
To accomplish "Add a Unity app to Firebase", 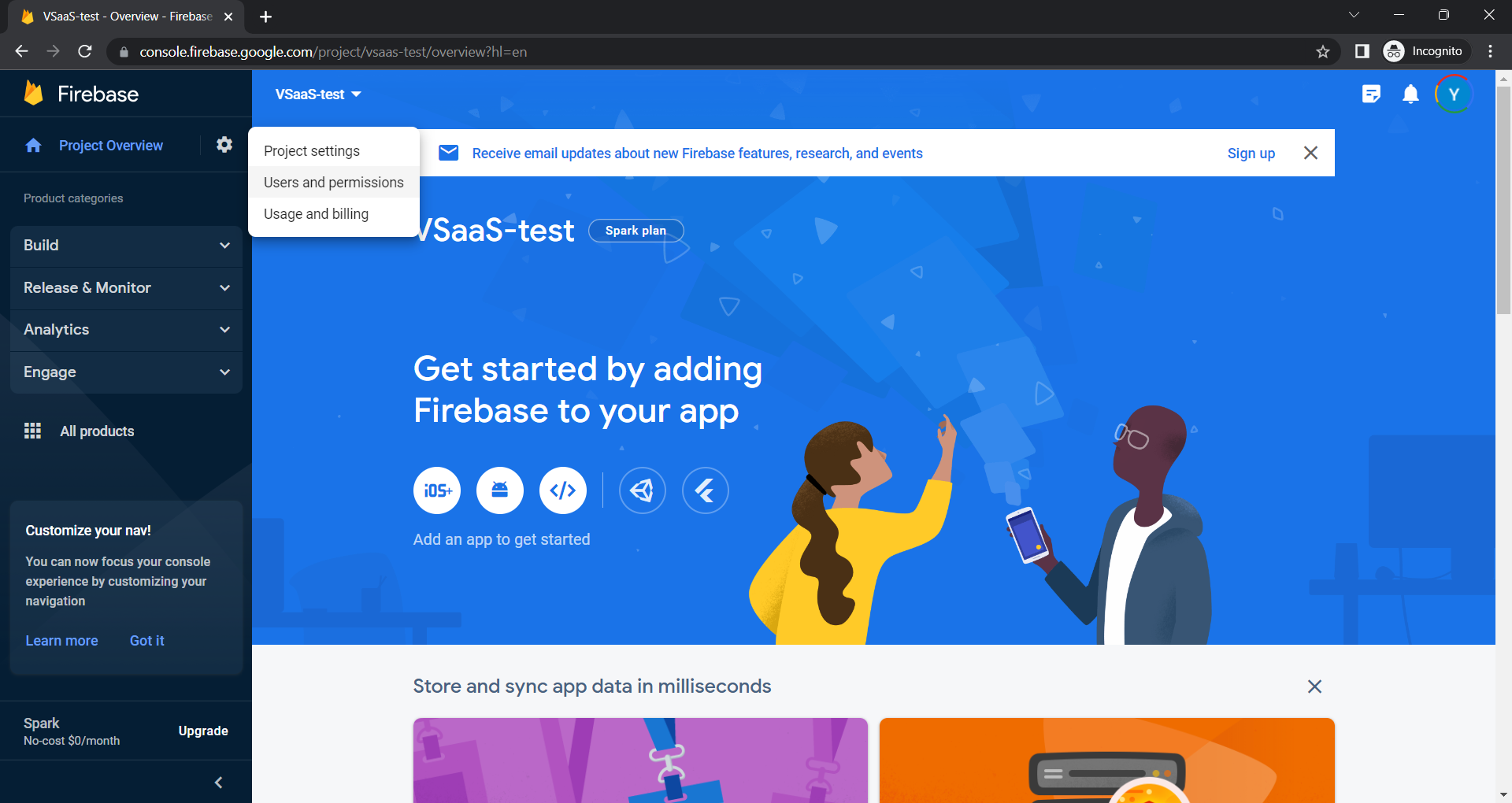I will click(x=643, y=490).
